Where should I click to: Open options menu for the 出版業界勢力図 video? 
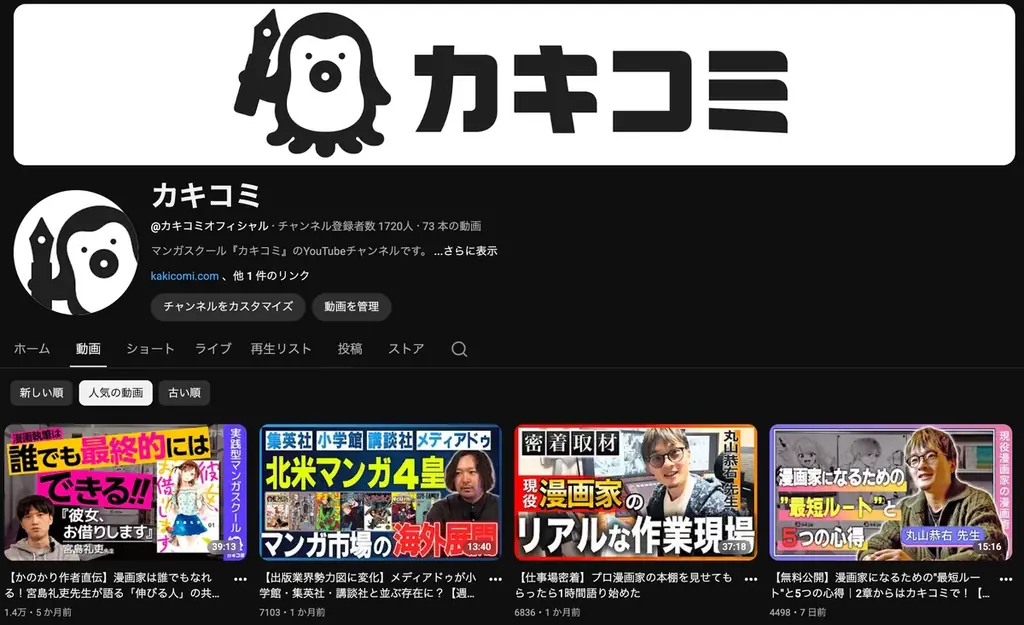coord(496,579)
